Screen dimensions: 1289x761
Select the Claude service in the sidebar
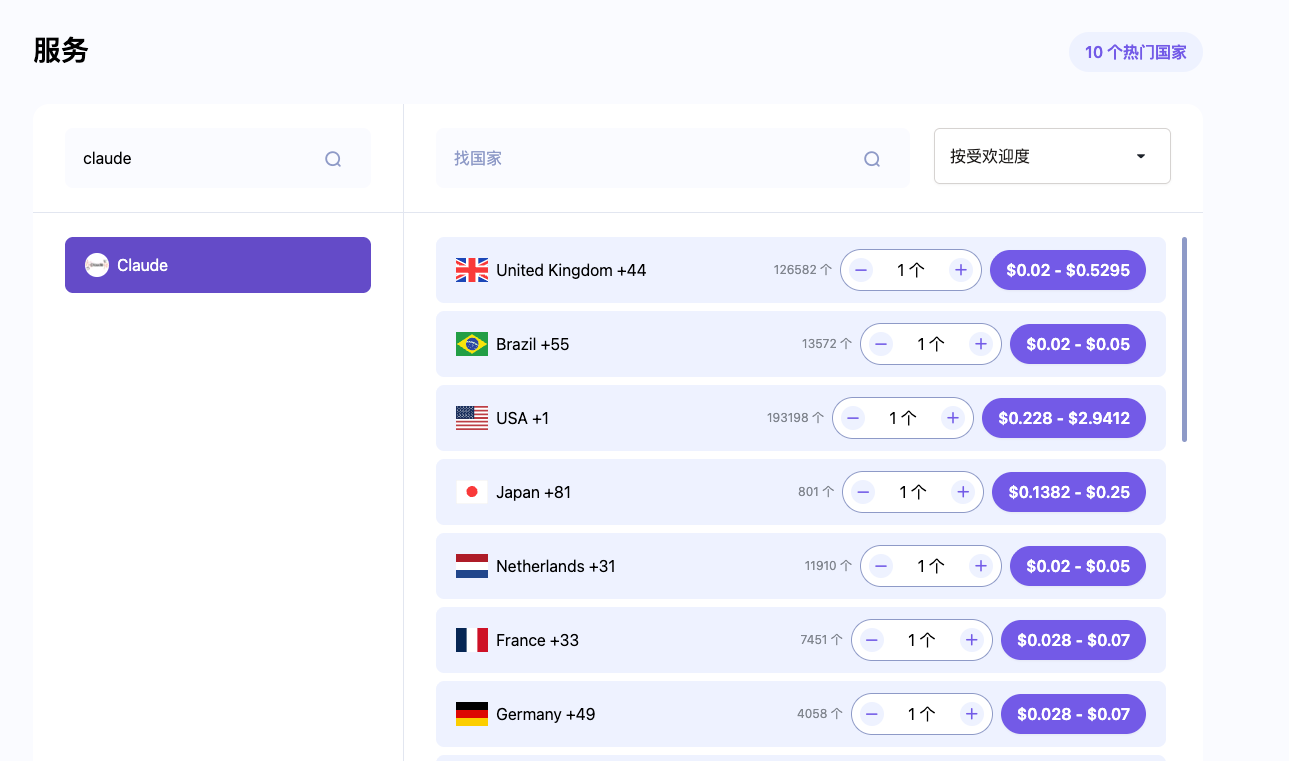pyautogui.click(x=218, y=265)
